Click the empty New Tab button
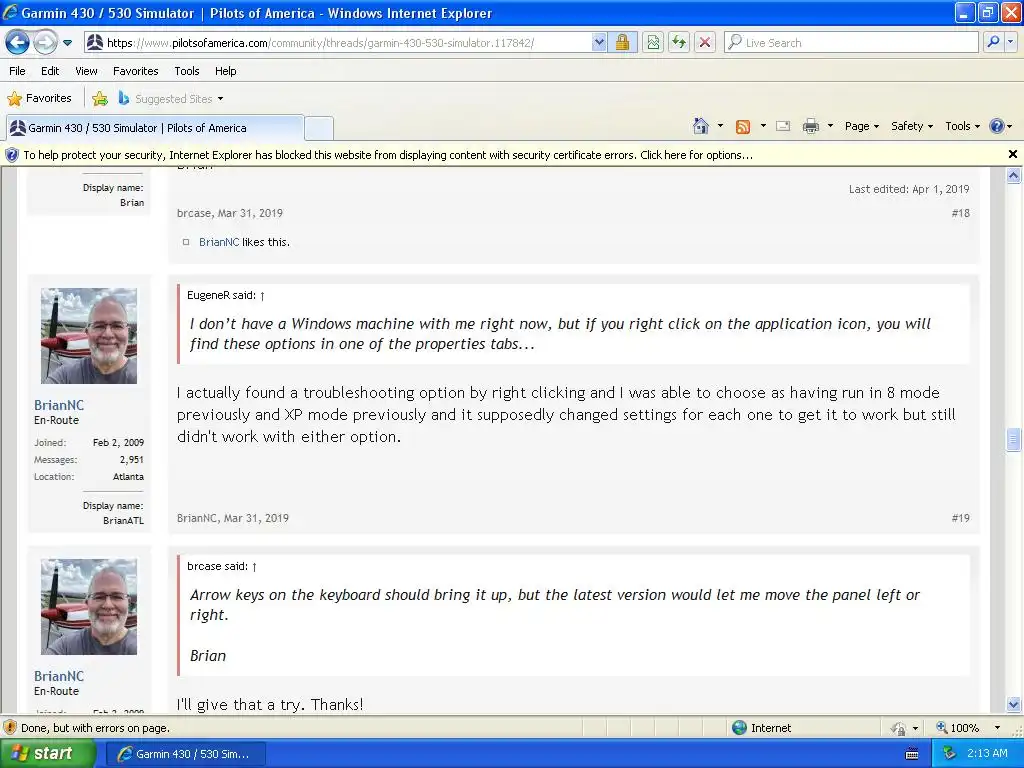This screenshot has width=1024, height=768. [319, 128]
